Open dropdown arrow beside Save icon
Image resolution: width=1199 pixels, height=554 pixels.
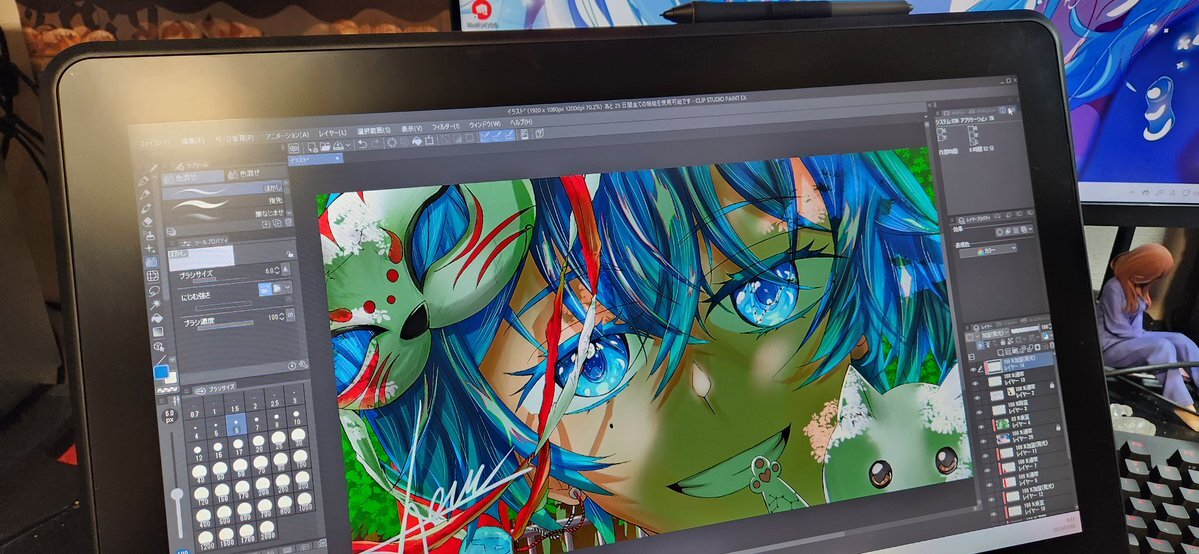(348, 145)
